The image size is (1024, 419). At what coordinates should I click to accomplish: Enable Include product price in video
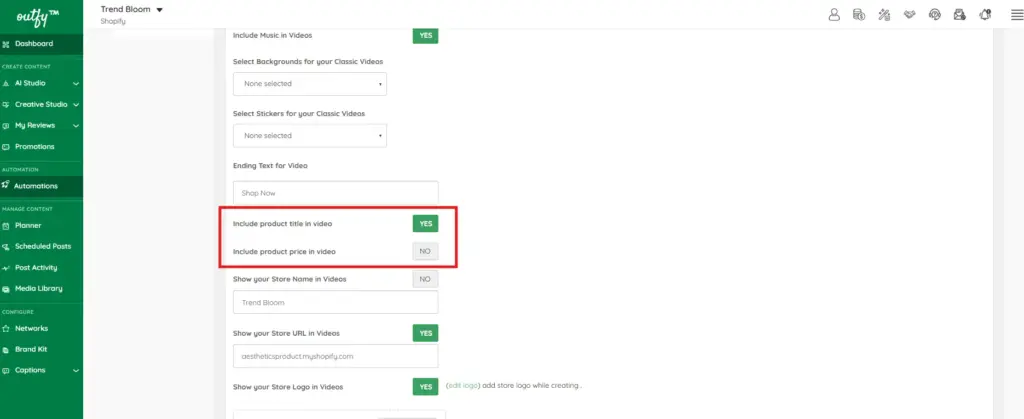coord(425,251)
